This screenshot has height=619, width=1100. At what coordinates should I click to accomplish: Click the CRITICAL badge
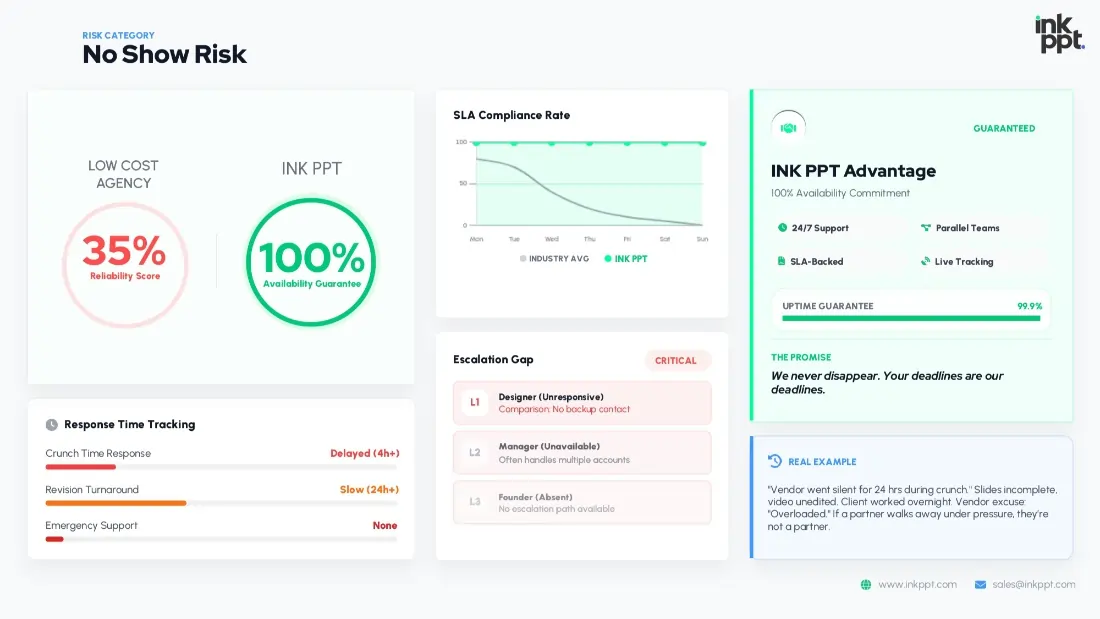click(x=676, y=361)
